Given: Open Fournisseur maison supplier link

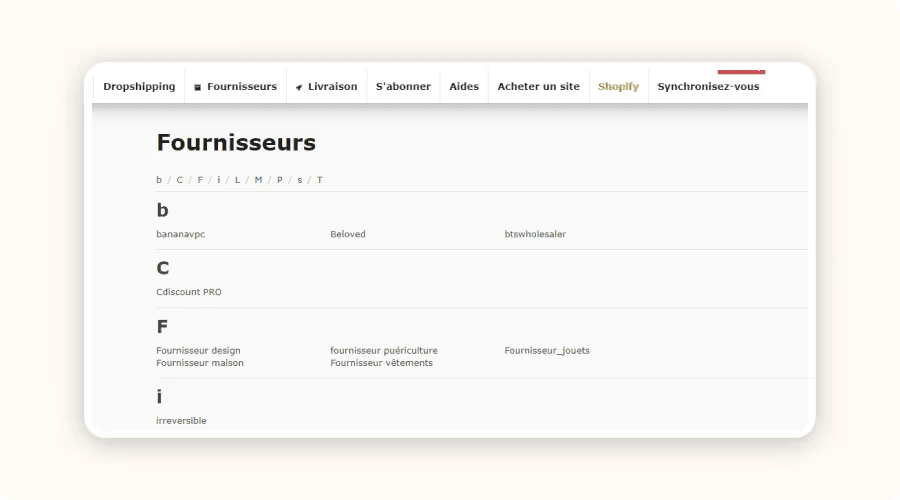Looking at the screenshot, I should click(200, 363).
